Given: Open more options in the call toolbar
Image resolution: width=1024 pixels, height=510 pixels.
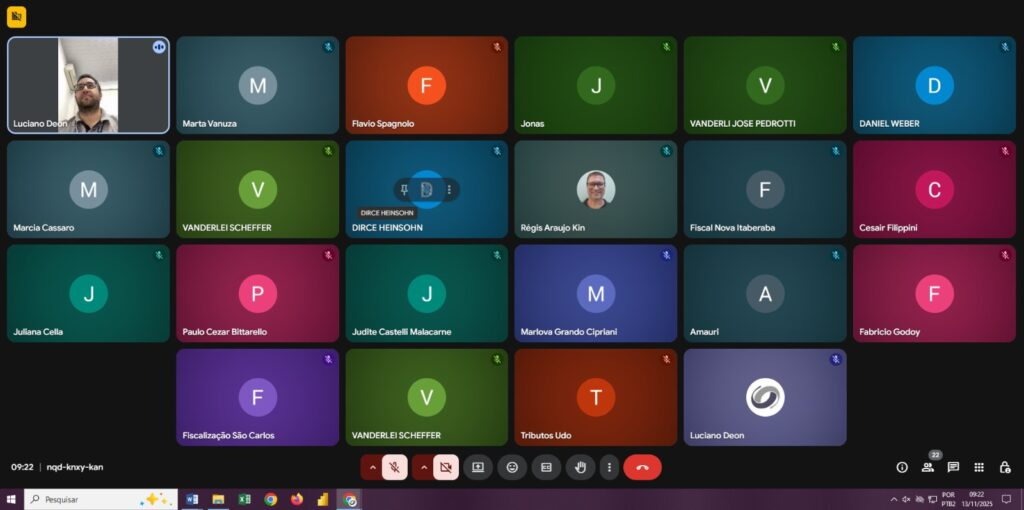Looking at the screenshot, I should [x=609, y=467].
